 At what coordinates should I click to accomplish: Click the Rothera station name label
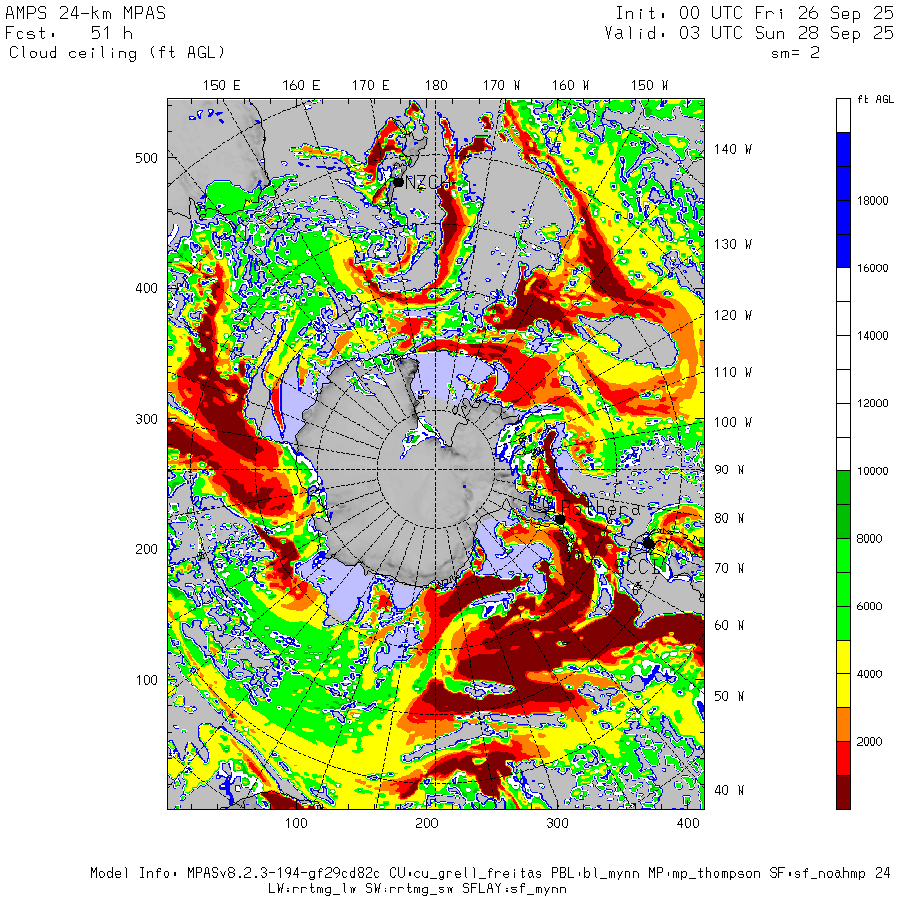601,509
